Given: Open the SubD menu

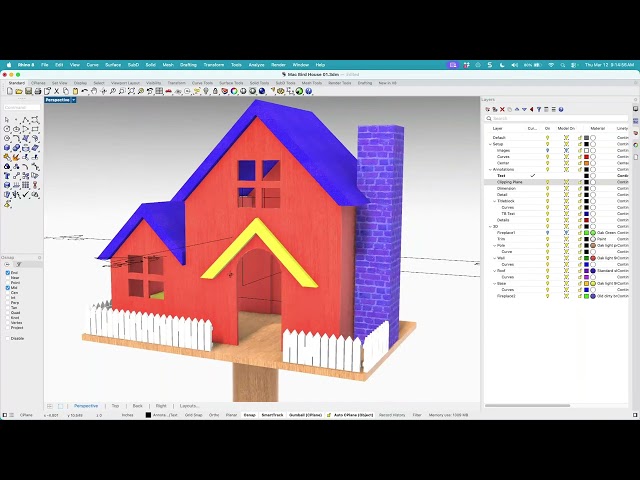Looking at the screenshot, I should click(133, 65).
